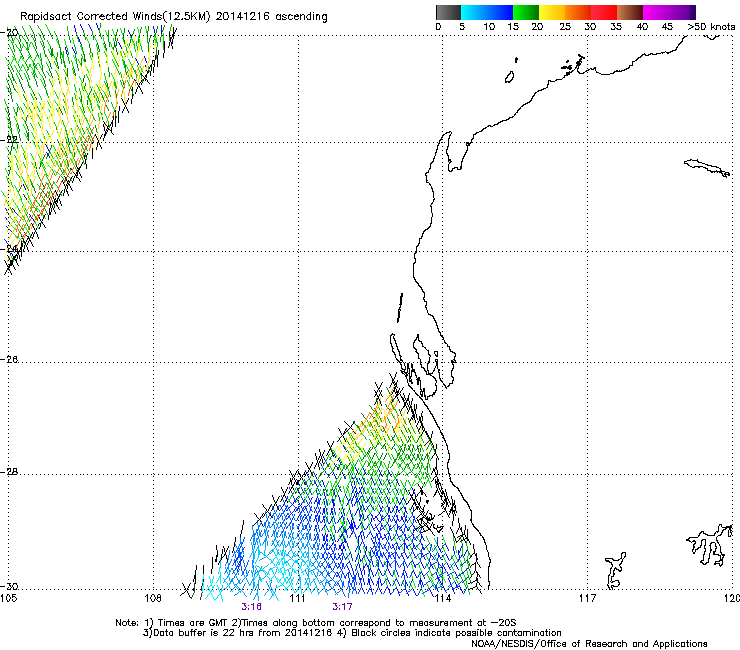The image size is (740, 650).
Task: Click the dark purple >50 knots band
Action: [693, 12]
